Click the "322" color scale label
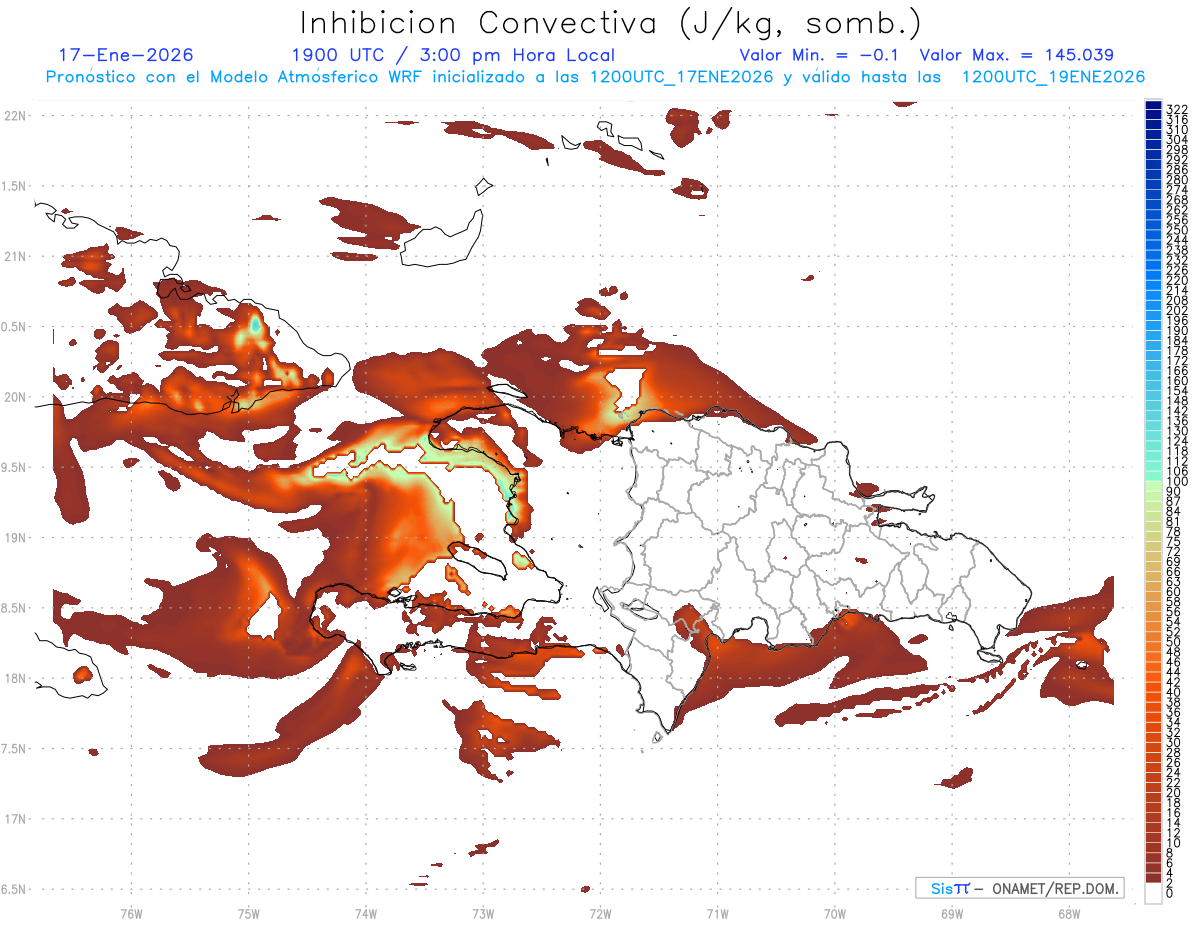 pos(1177,109)
